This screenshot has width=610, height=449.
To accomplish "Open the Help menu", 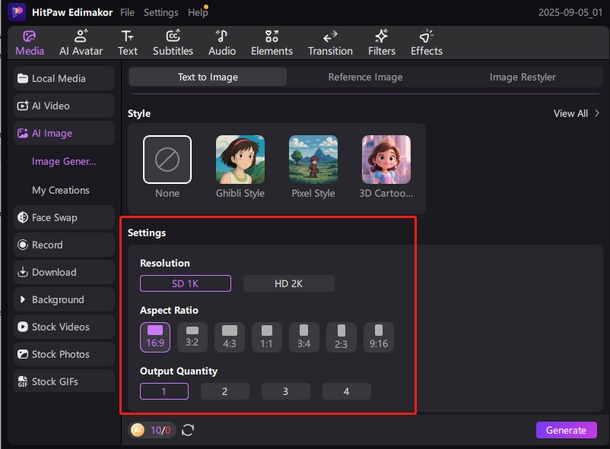I will (x=198, y=12).
